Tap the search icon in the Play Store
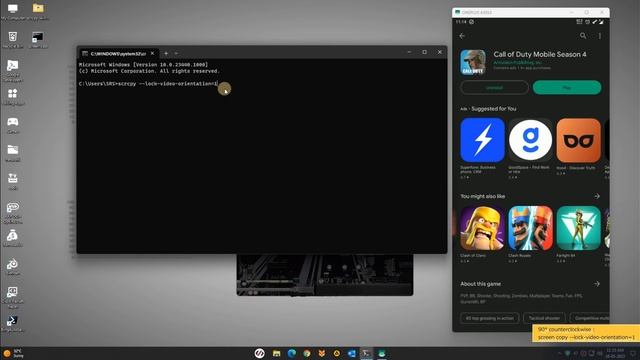The width and height of the screenshot is (640, 360). 583,36
